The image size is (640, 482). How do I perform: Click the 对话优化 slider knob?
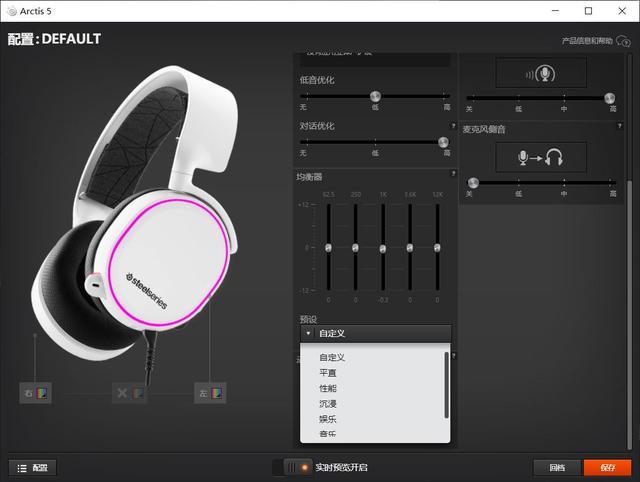point(443,142)
